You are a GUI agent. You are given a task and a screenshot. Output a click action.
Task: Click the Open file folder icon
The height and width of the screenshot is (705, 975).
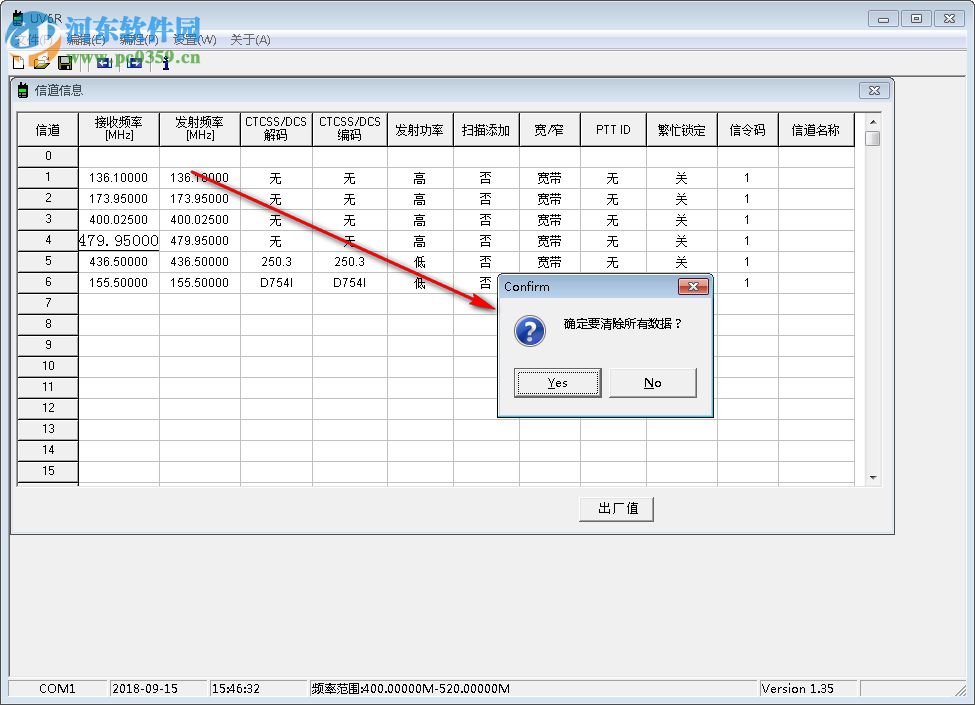point(42,62)
